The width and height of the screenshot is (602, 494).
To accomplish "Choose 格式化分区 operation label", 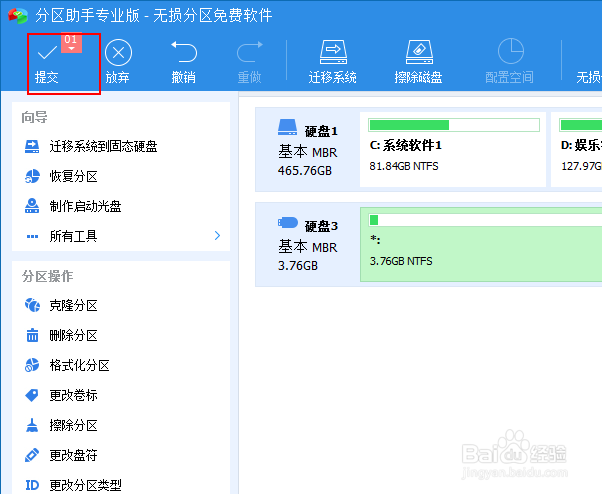I will click(79, 365).
